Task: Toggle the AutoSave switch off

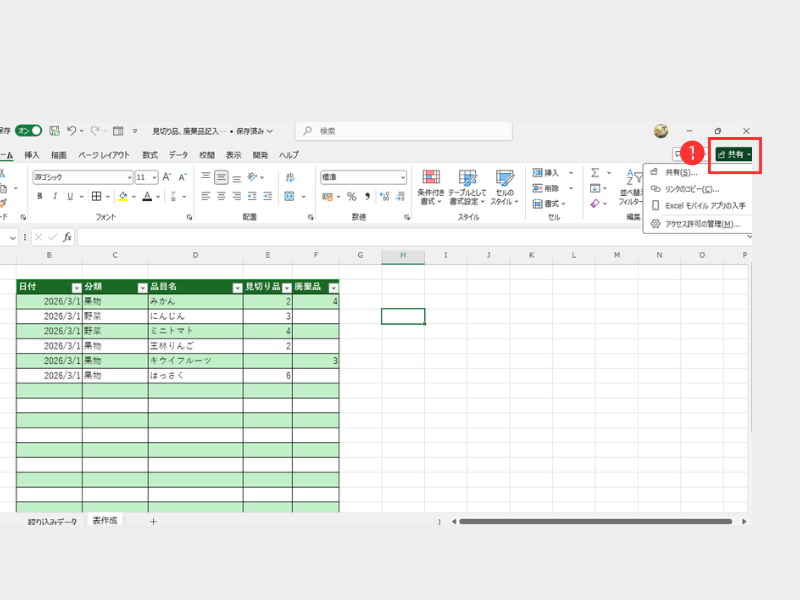Action: [28, 131]
